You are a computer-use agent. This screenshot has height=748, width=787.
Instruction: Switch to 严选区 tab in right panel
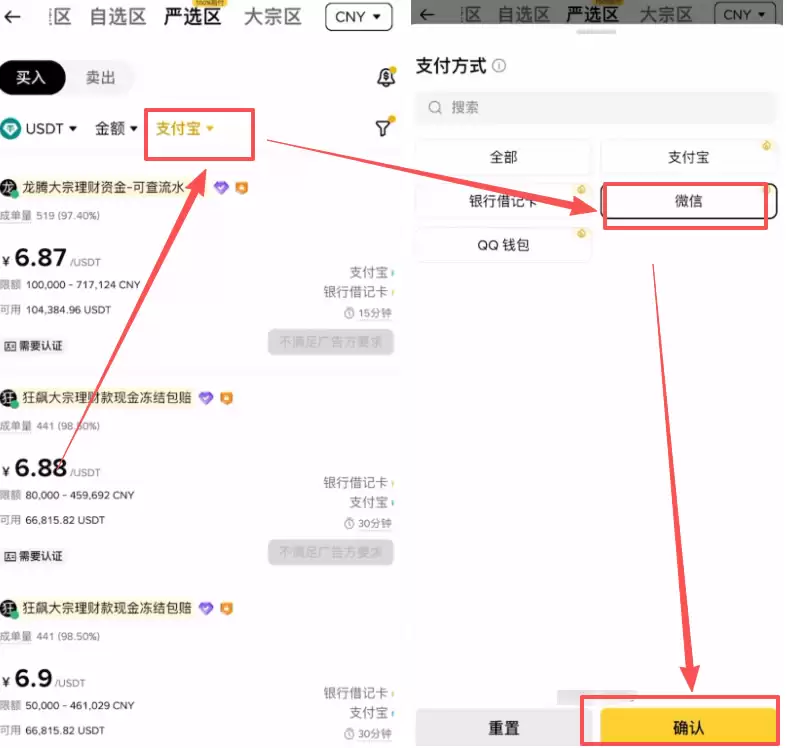(x=592, y=15)
